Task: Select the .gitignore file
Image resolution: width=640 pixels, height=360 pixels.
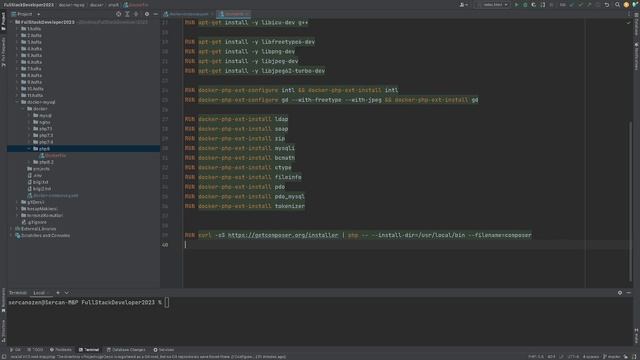Action: click(x=34, y=222)
